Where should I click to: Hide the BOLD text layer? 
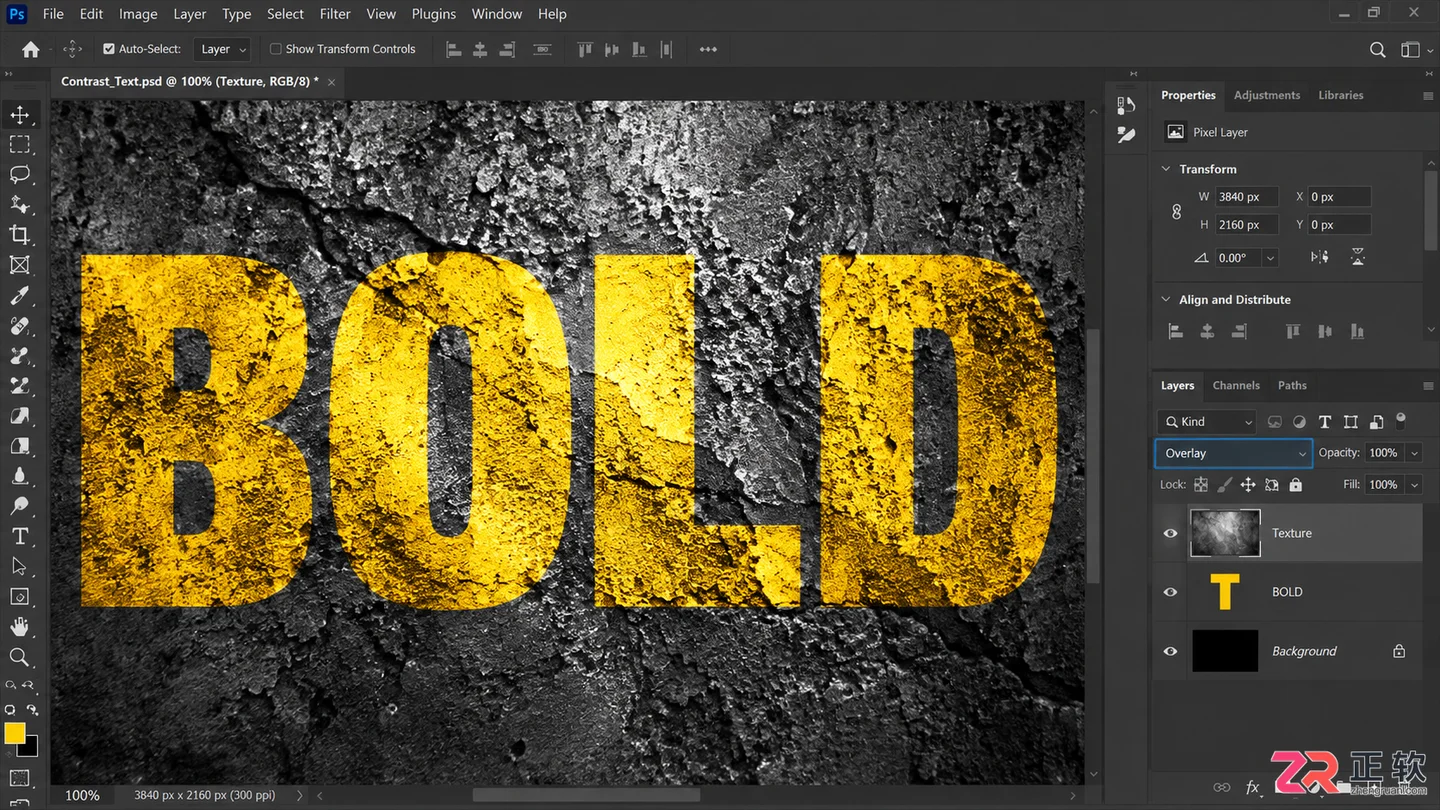[x=1170, y=592]
